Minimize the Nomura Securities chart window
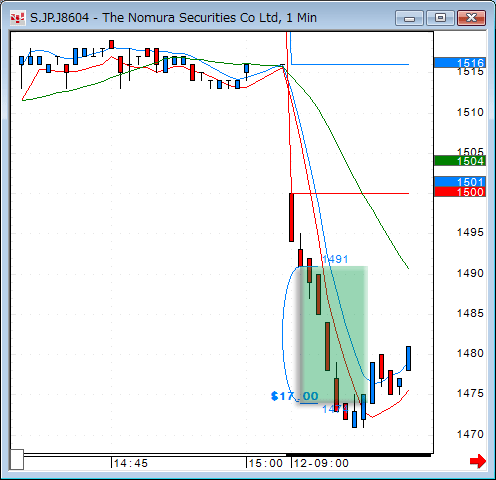The width and height of the screenshot is (496, 480). pyautogui.click(x=409, y=18)
